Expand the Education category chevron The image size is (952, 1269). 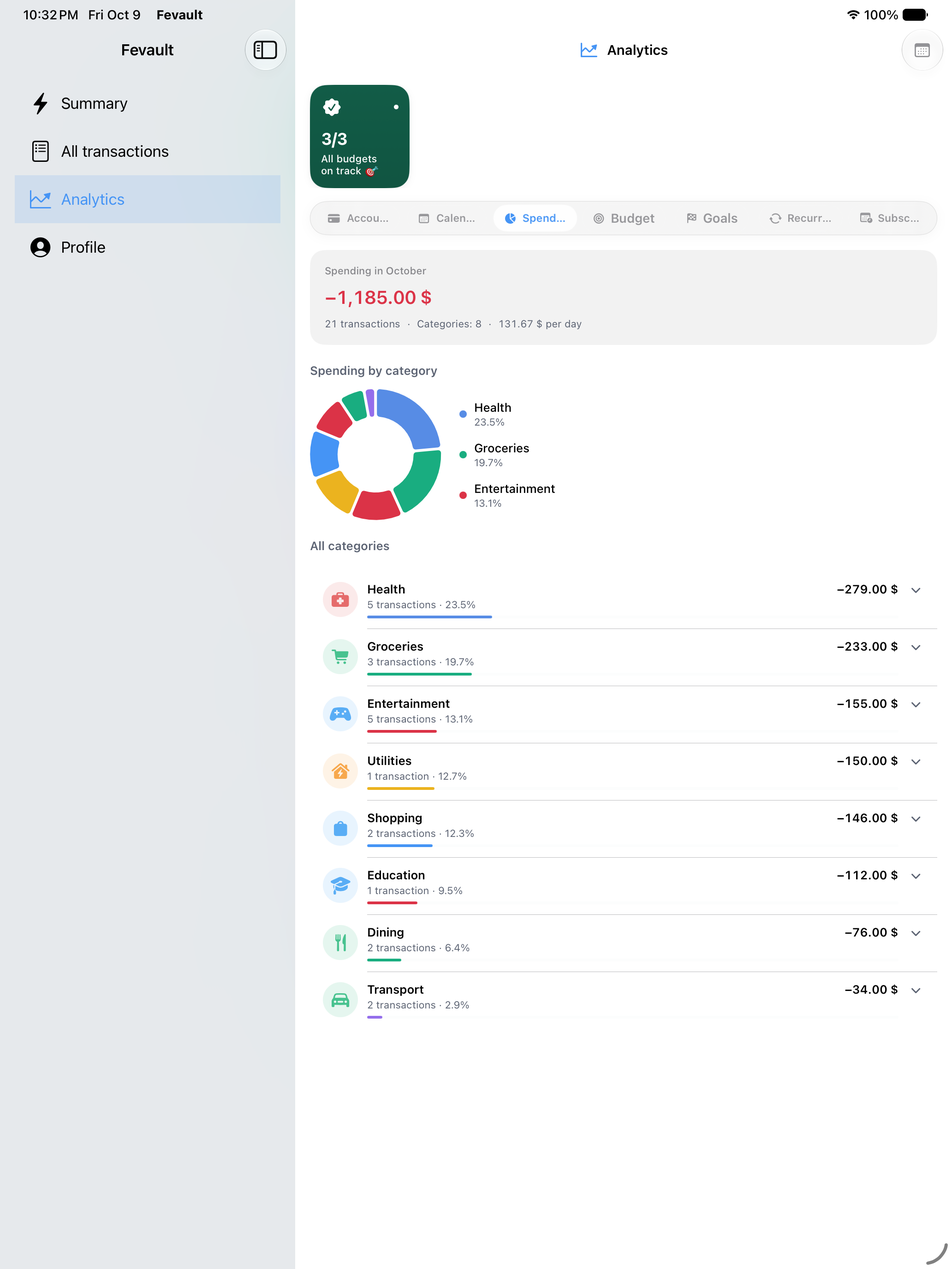[x=915, y=875]
